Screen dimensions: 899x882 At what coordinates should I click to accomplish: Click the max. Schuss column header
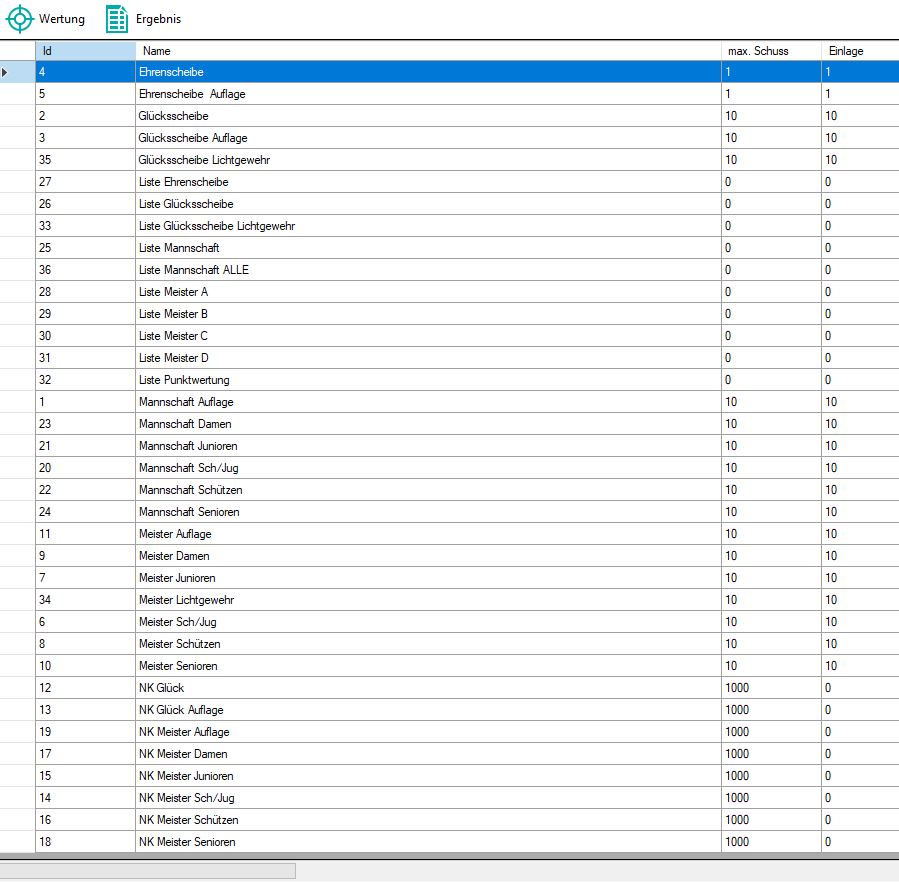770,51
